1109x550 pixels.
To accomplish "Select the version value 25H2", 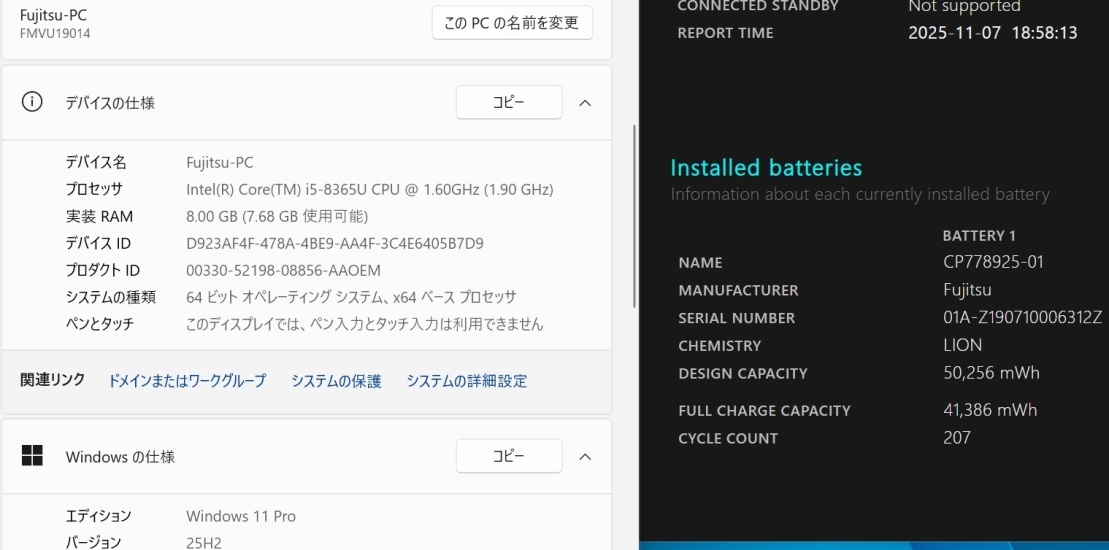I will pyautogui.click(x=204, y=543).
